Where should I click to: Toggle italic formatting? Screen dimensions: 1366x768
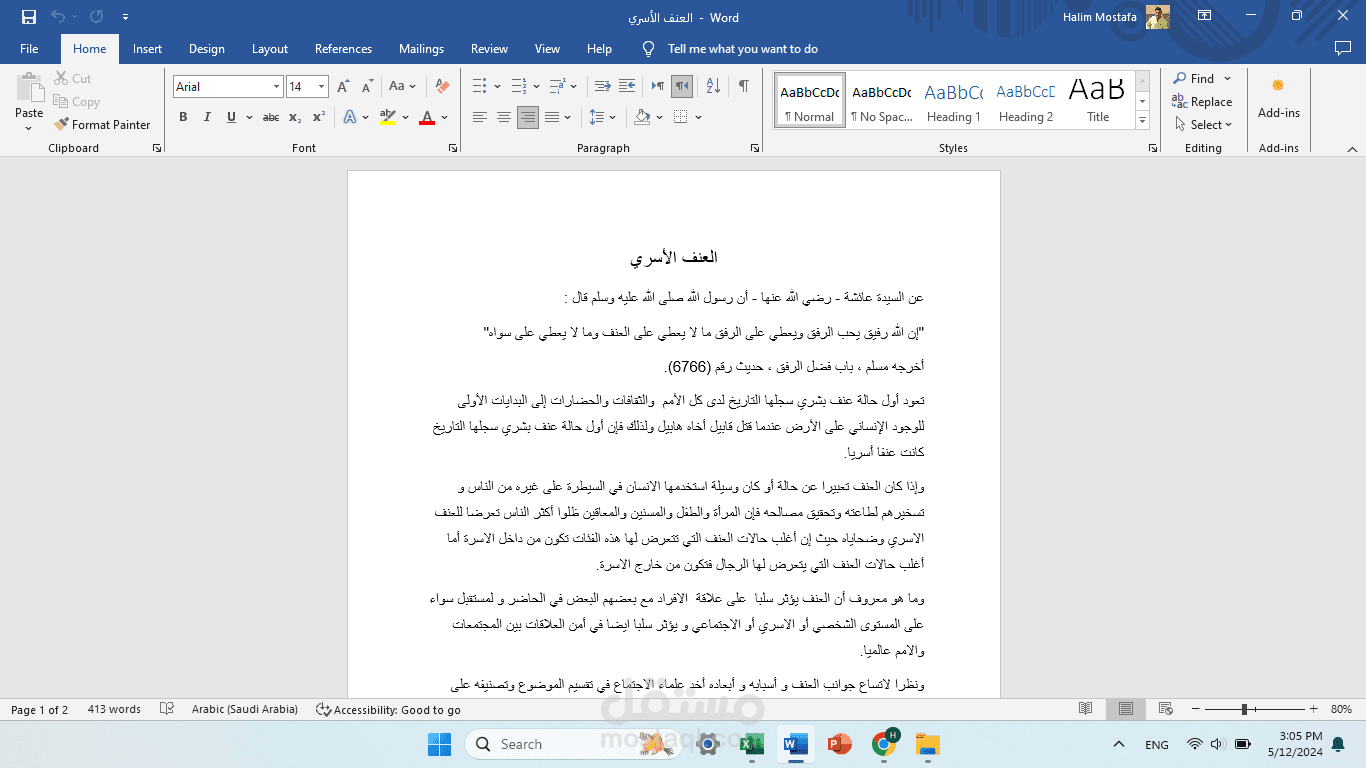point(207,117)
